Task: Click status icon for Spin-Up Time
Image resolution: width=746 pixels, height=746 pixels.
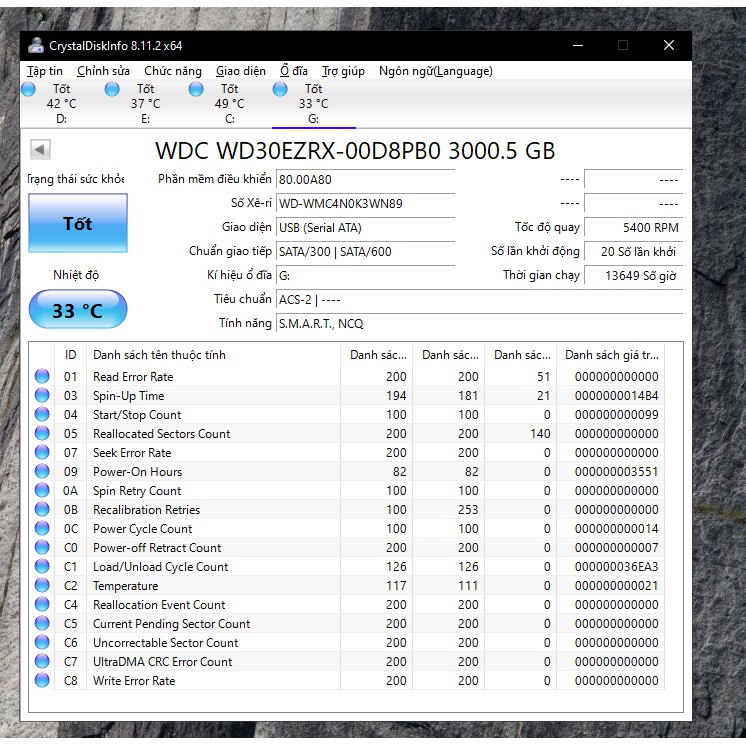Action: [42, 395]
